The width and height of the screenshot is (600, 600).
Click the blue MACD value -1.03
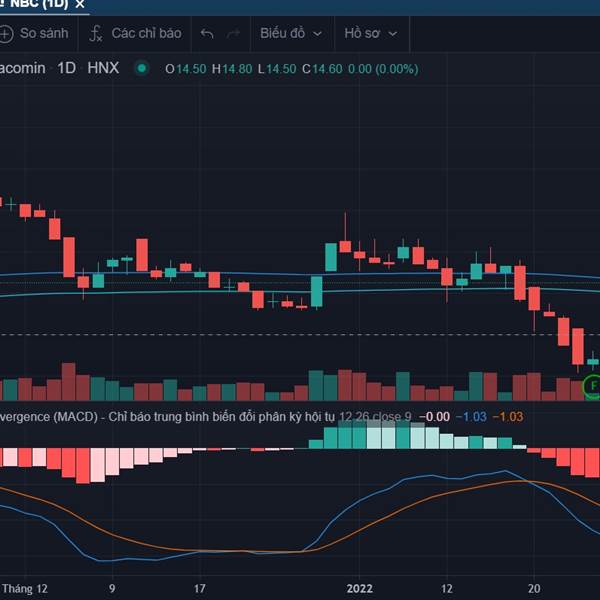click(471, 417)
